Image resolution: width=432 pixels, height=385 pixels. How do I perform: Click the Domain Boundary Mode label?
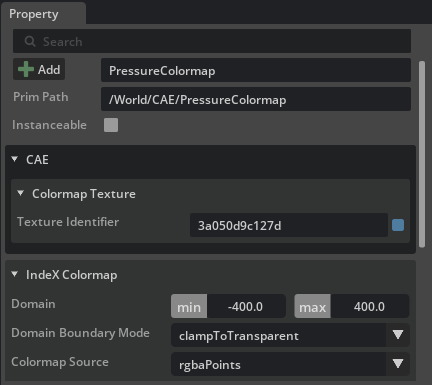(80, 333)
